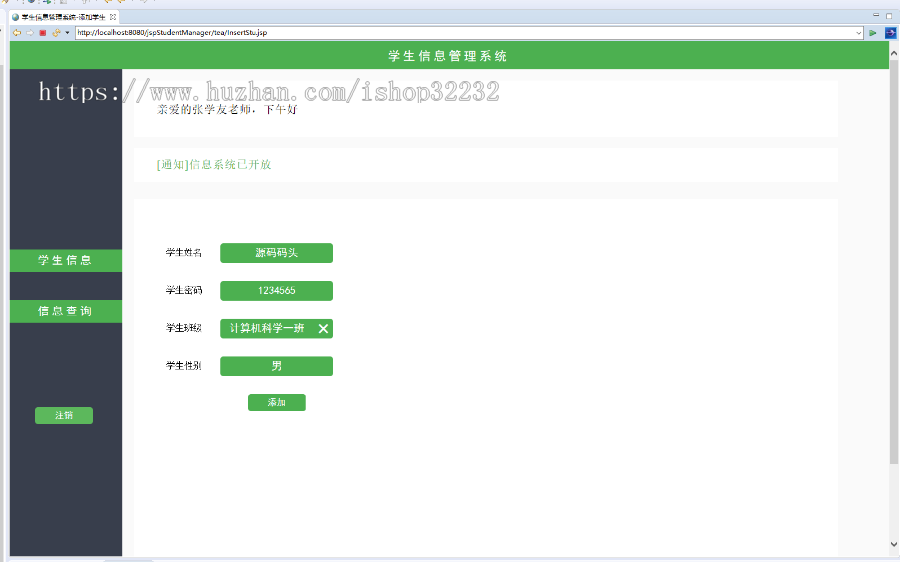
Task: Click the [通知]信息系统已开放 notice text
Action: (214, 165)
